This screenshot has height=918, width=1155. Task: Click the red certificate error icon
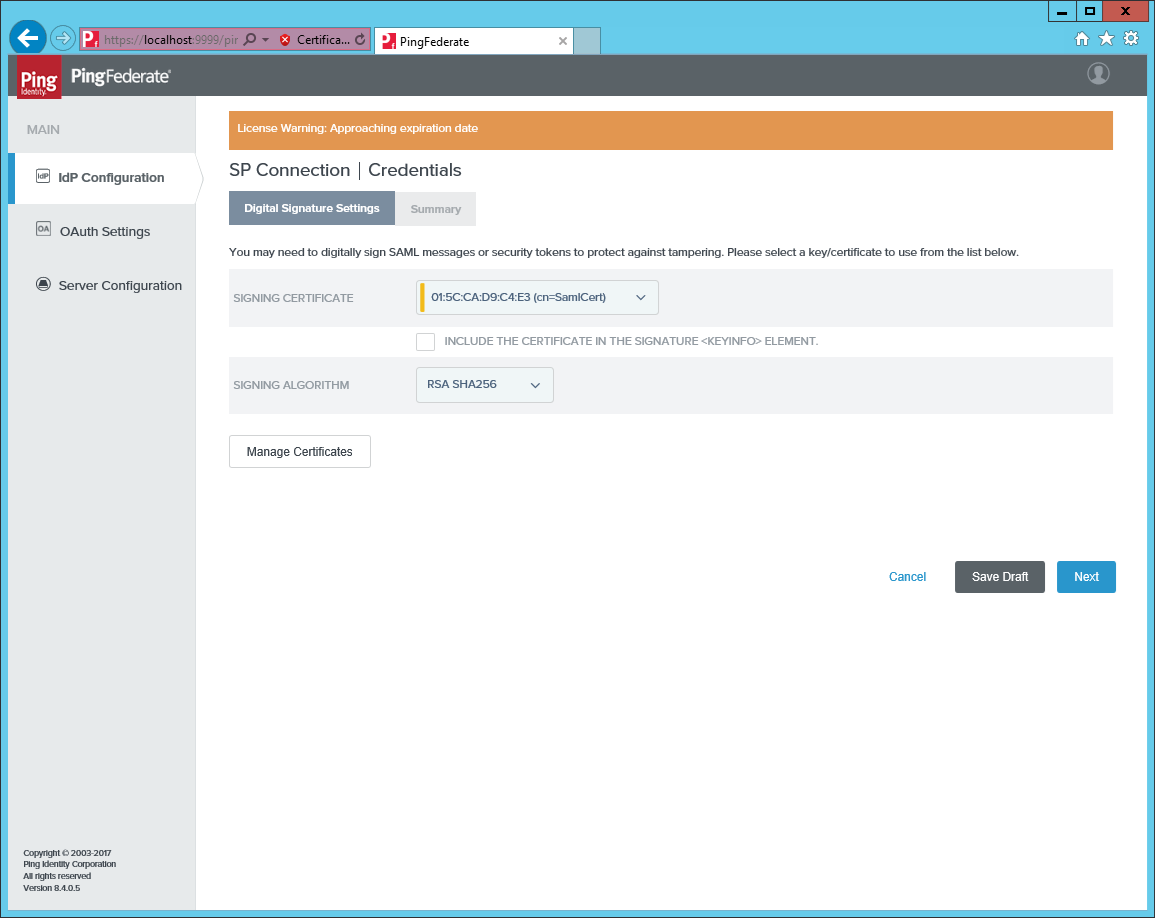[x=285, y=40]
